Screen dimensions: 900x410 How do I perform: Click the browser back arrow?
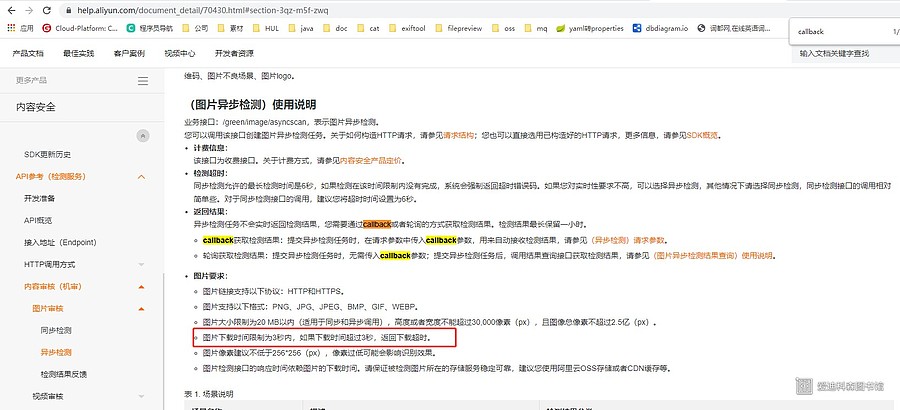point(11,10)
